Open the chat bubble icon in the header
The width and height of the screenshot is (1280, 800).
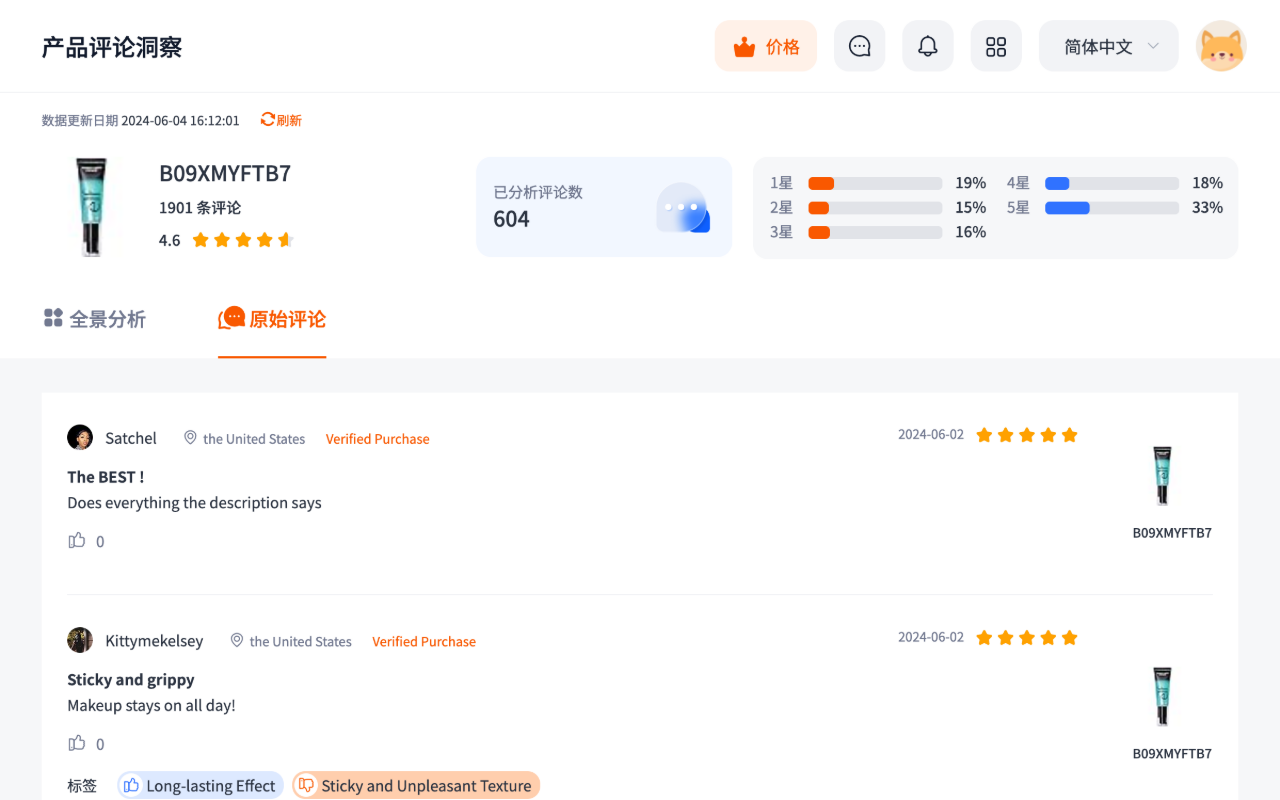(x=859, y=45)
